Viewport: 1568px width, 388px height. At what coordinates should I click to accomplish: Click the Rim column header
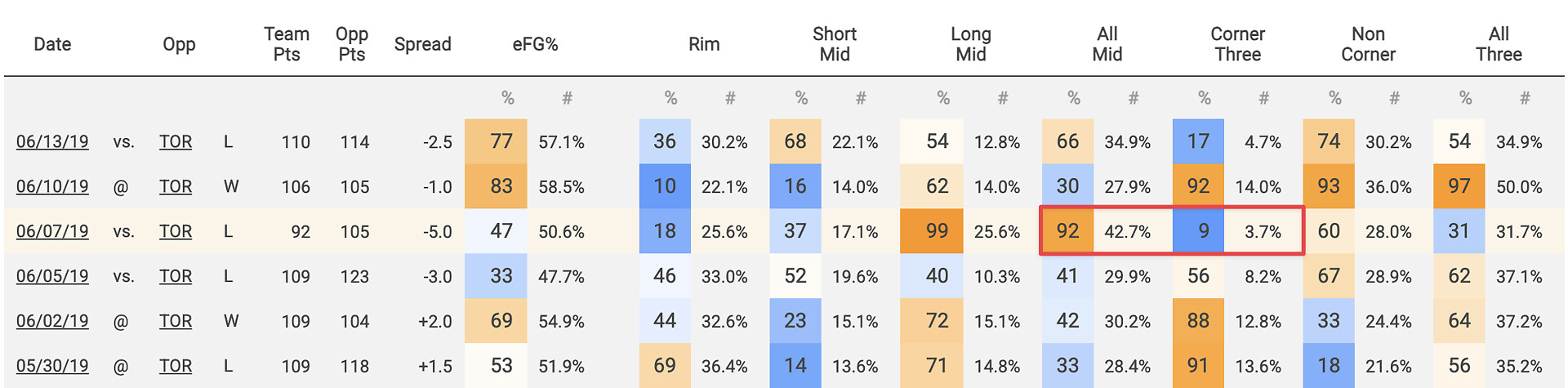[704, 44]
